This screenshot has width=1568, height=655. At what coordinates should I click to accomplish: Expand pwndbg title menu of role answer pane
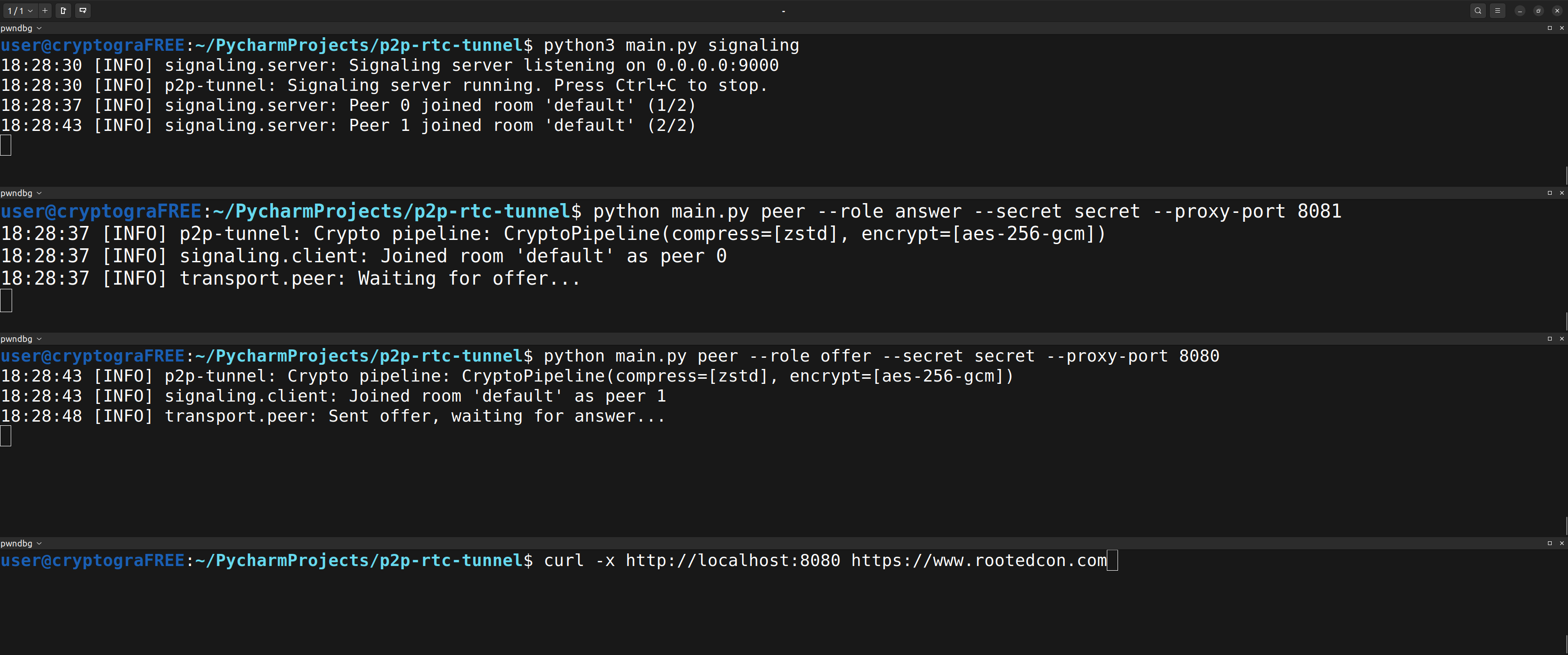coord(21,193)
